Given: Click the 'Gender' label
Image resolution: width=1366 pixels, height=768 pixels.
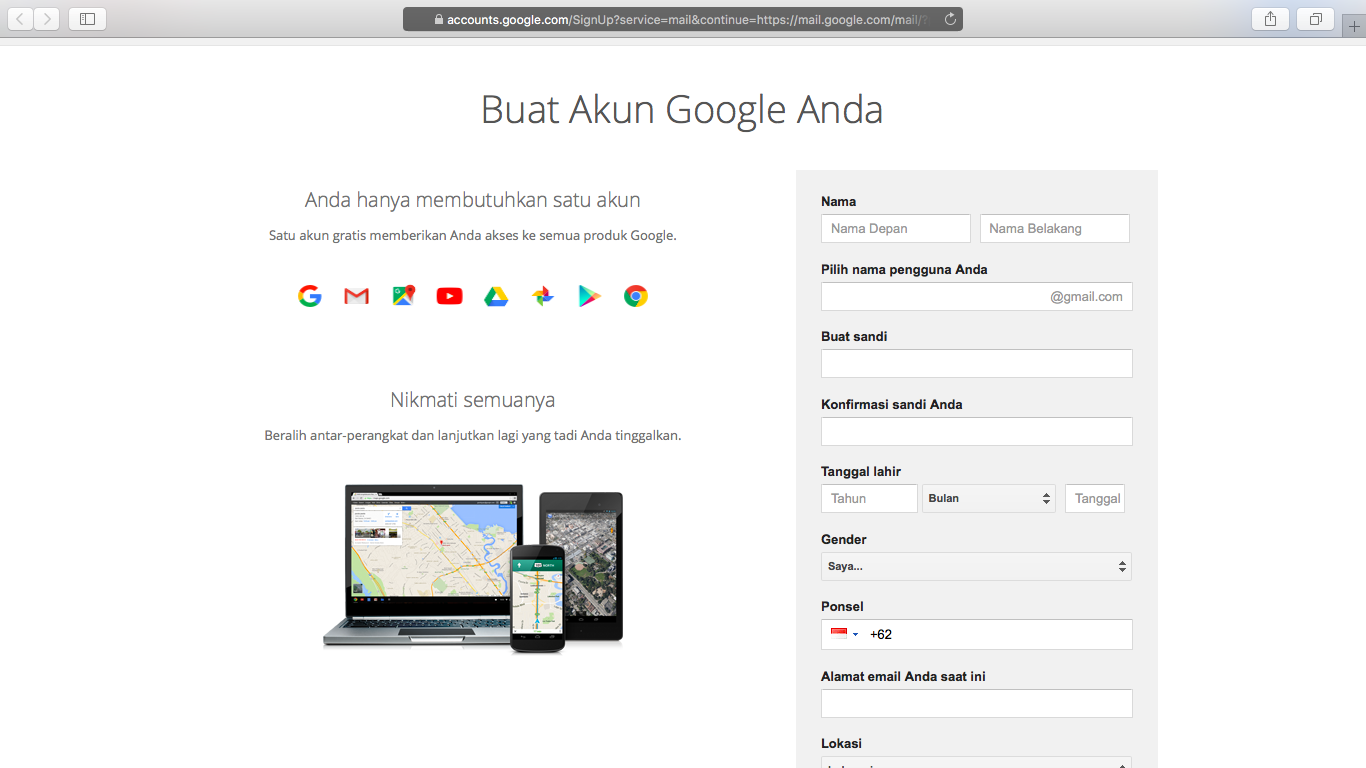Looking at the screenshot, I should point(844,539).
